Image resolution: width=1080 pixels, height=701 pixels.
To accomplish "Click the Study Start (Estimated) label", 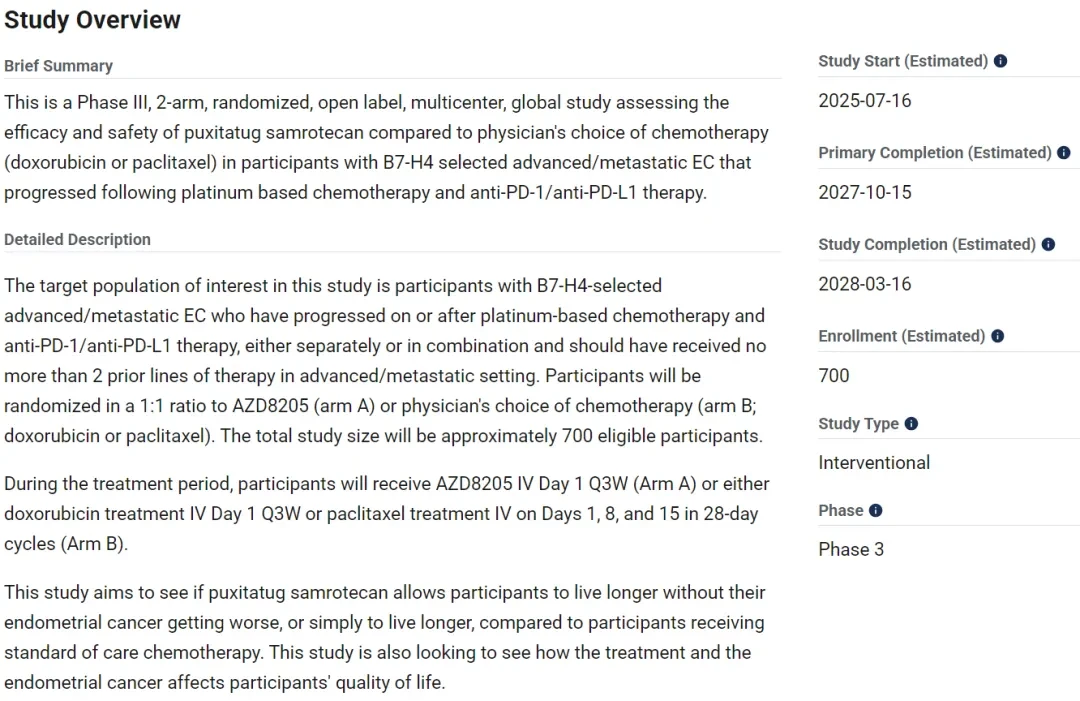I will pos(903,61).
